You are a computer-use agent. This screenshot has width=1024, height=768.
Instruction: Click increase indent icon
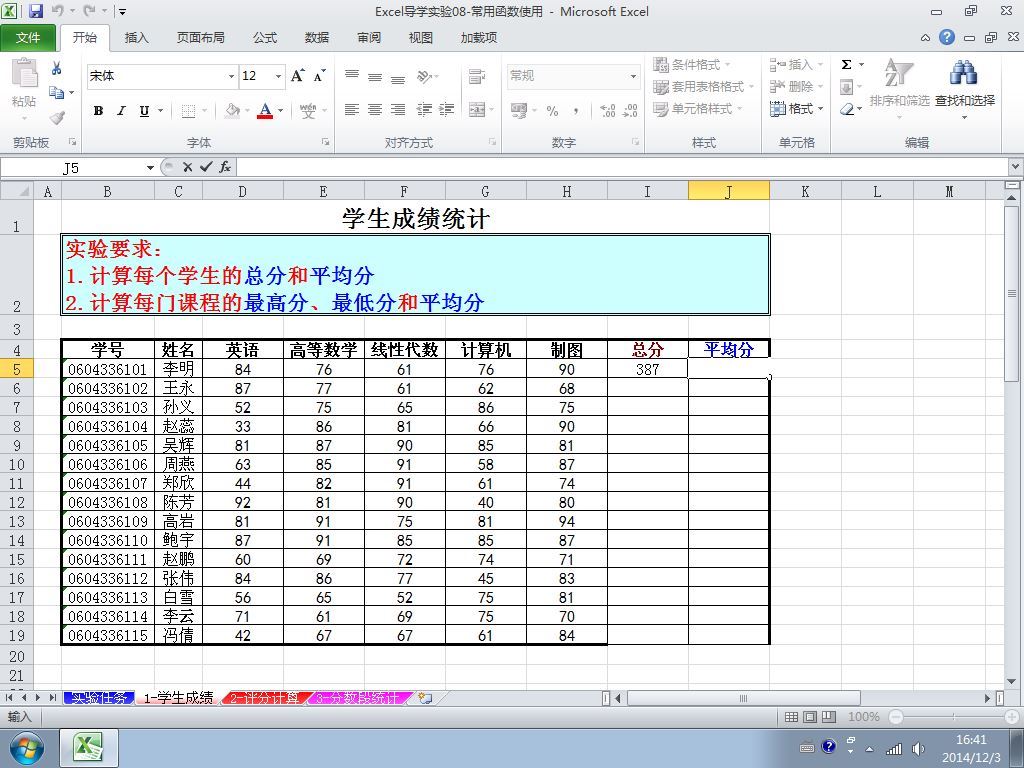447,110
